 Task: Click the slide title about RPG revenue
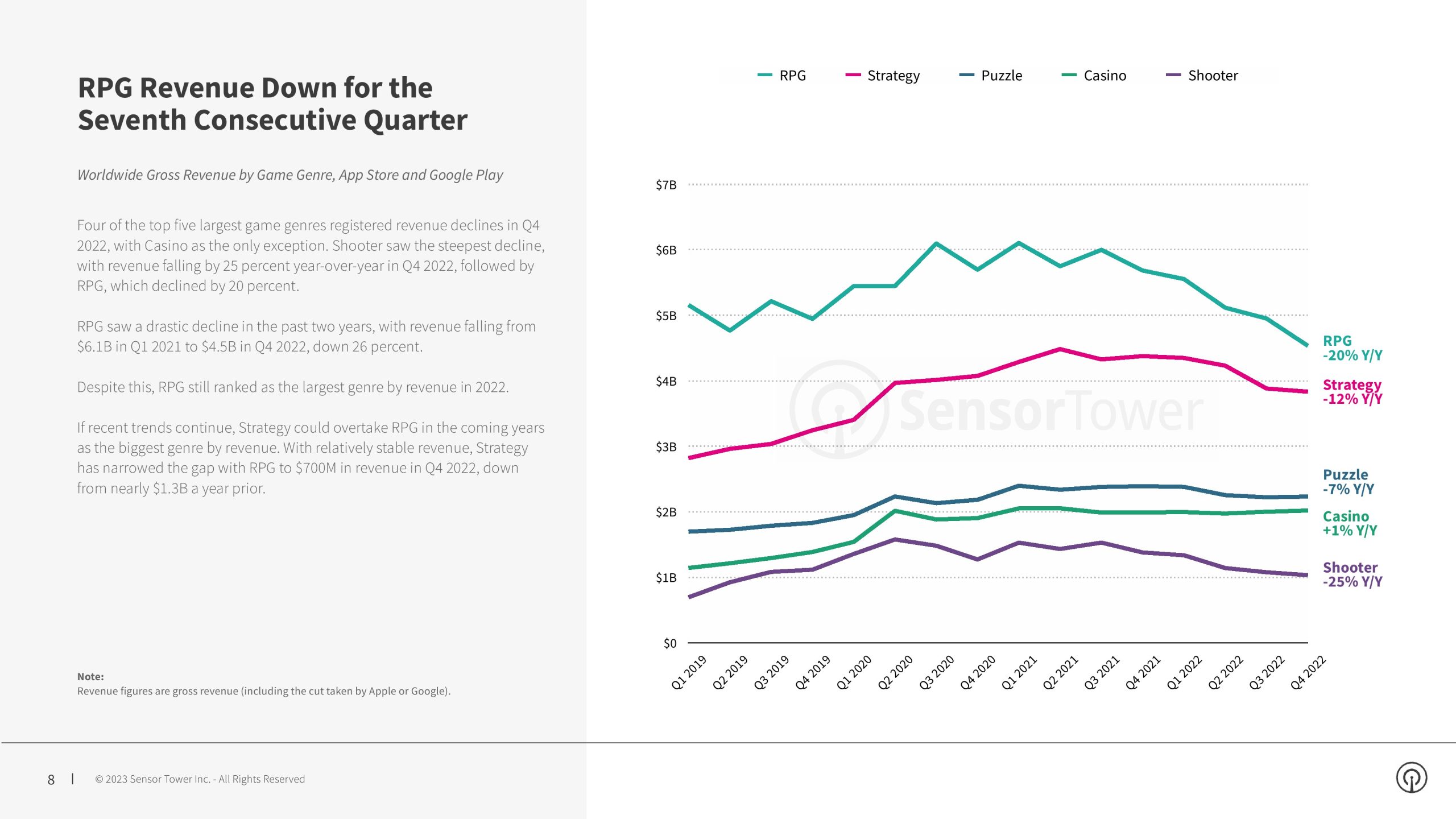tap(272, 104)
